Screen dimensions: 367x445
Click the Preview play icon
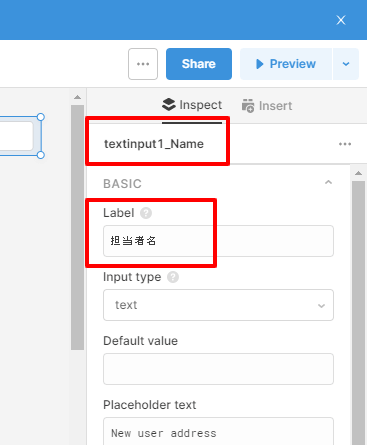(x=259, y=64)
